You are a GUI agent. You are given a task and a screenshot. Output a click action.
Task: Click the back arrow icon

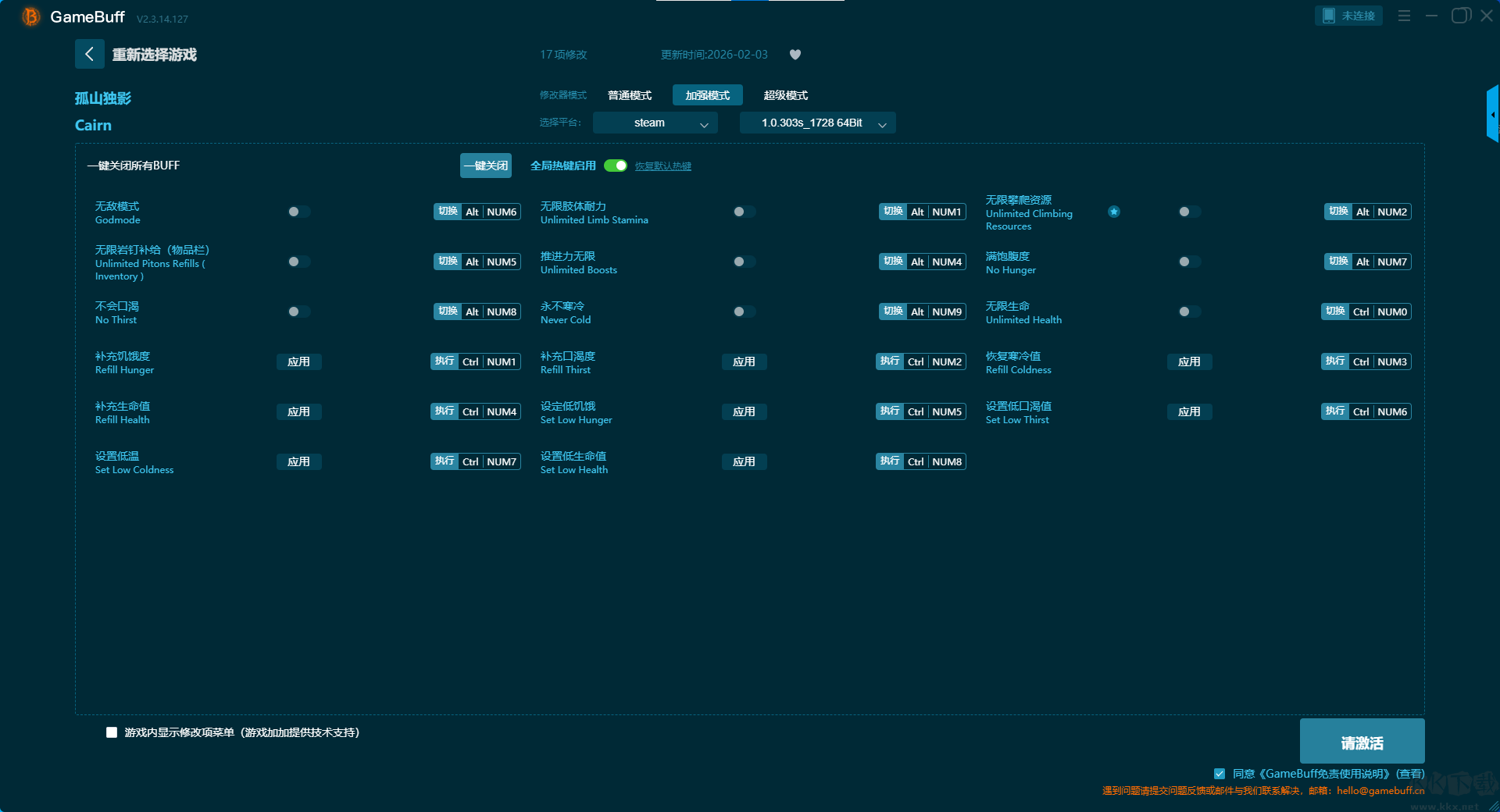(x=89, y=54)
